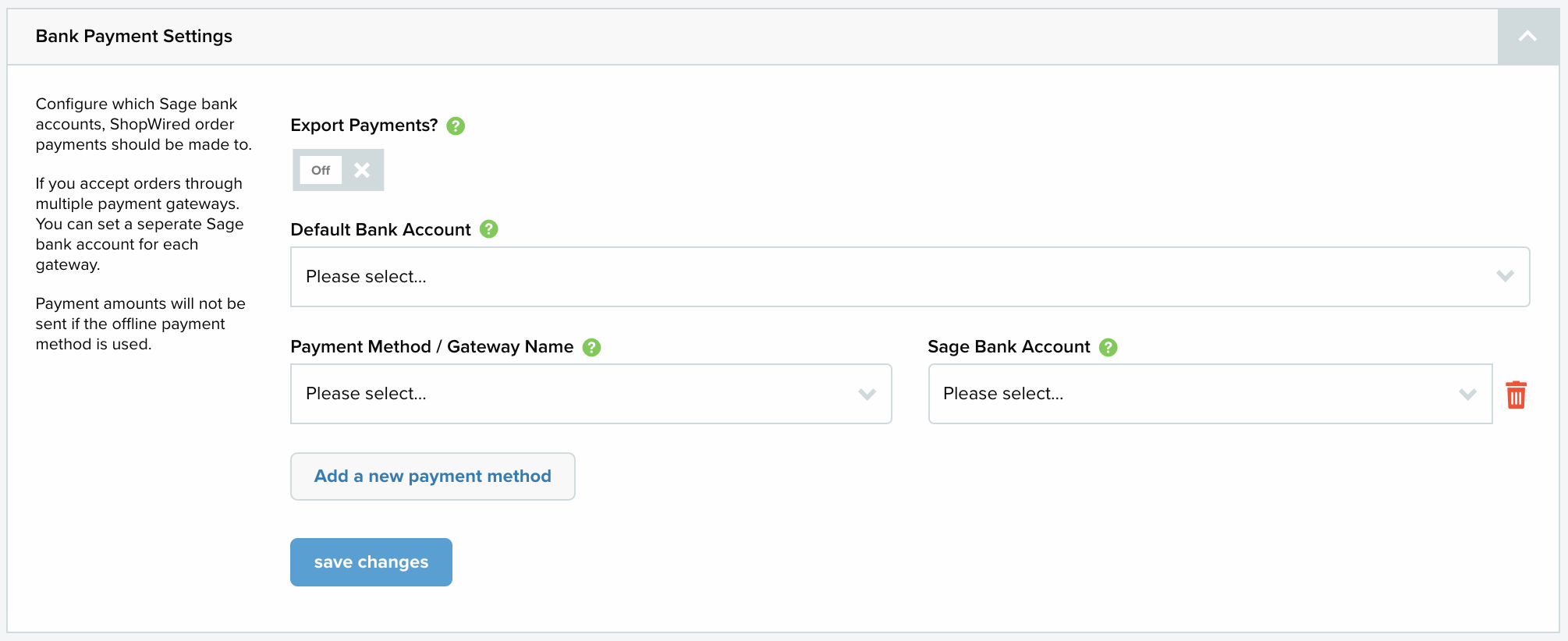Click the Bank Payment Settings header title
The image size is (1568, 641).
[134, 37]
